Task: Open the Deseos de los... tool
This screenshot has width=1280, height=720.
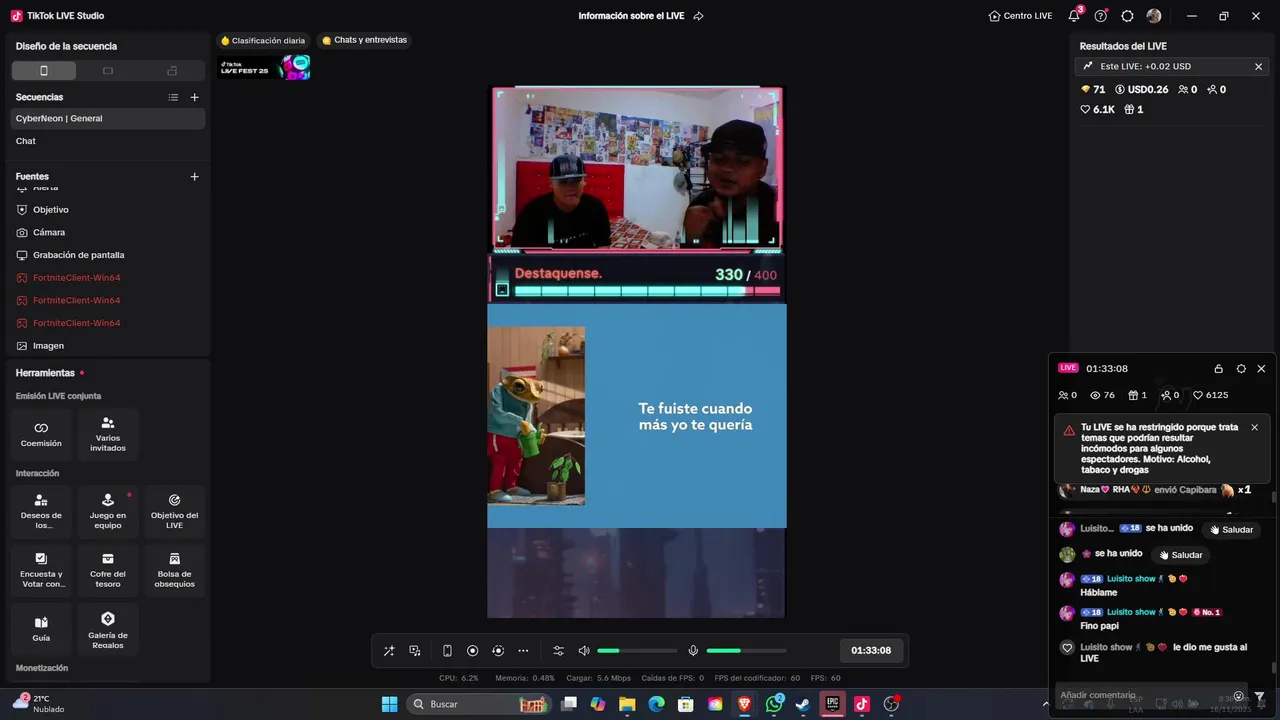Action: point(41,512)
